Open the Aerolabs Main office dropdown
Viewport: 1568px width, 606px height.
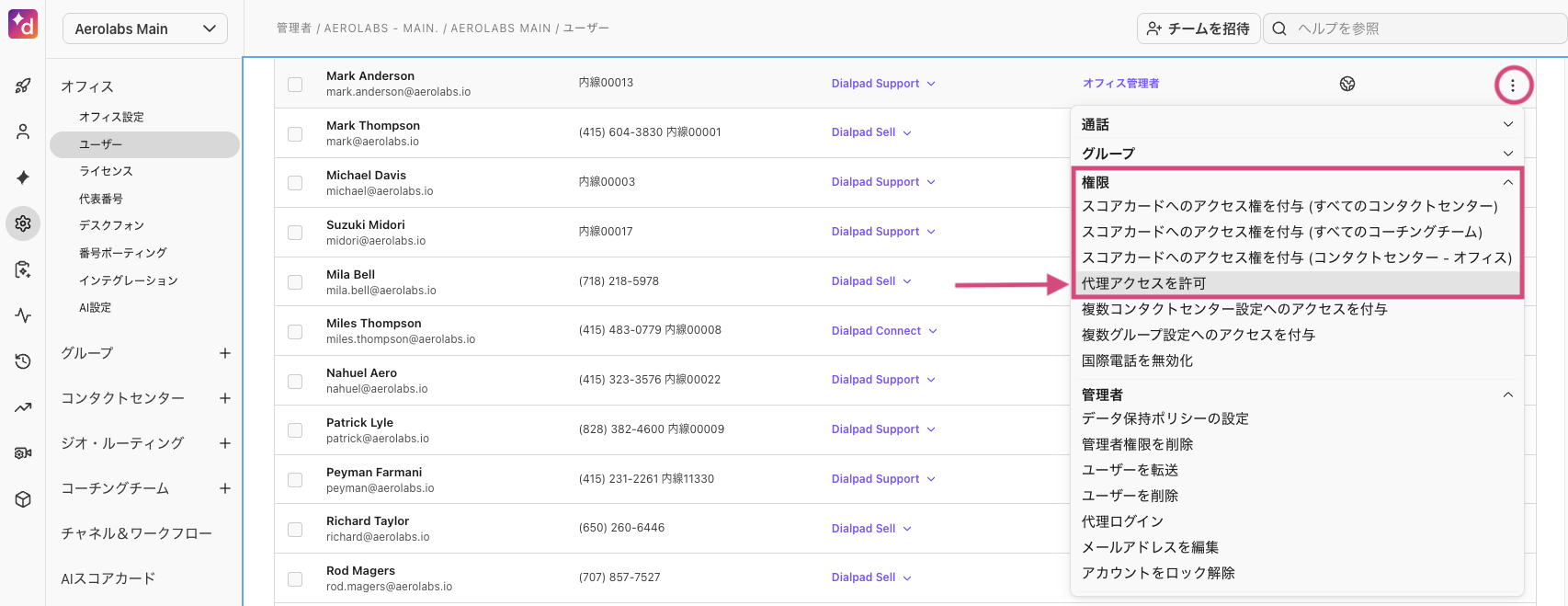click(x=145, y=29)
